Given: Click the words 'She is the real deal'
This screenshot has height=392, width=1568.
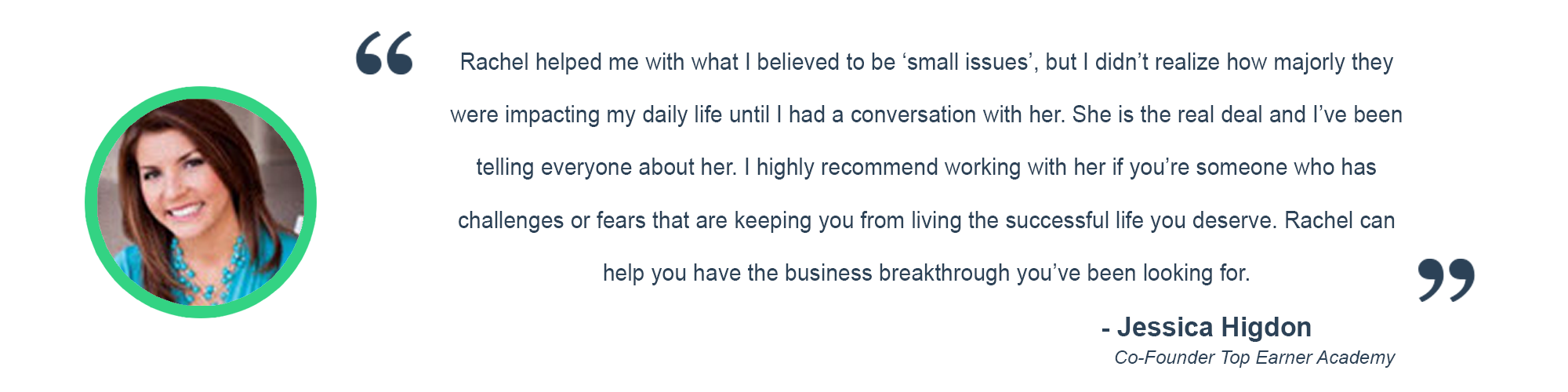Looking at the screenshot, I should 1167,114.
